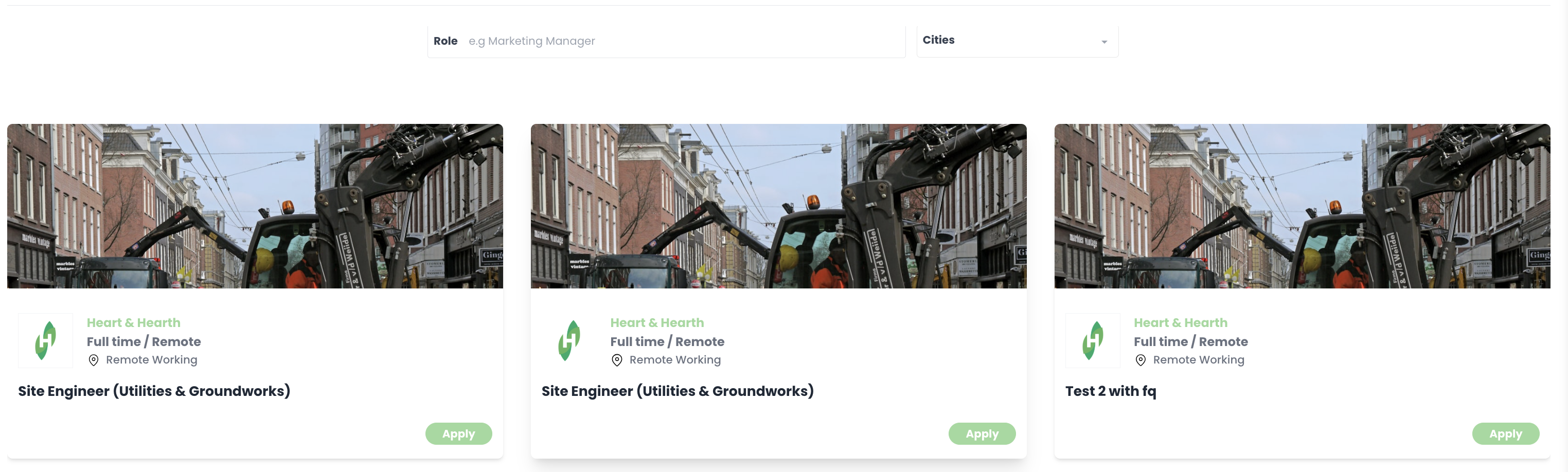This screenshot has width=1568, height=472.
Task: Click Remote Working text on middle card
Action: tap(675, 360)
